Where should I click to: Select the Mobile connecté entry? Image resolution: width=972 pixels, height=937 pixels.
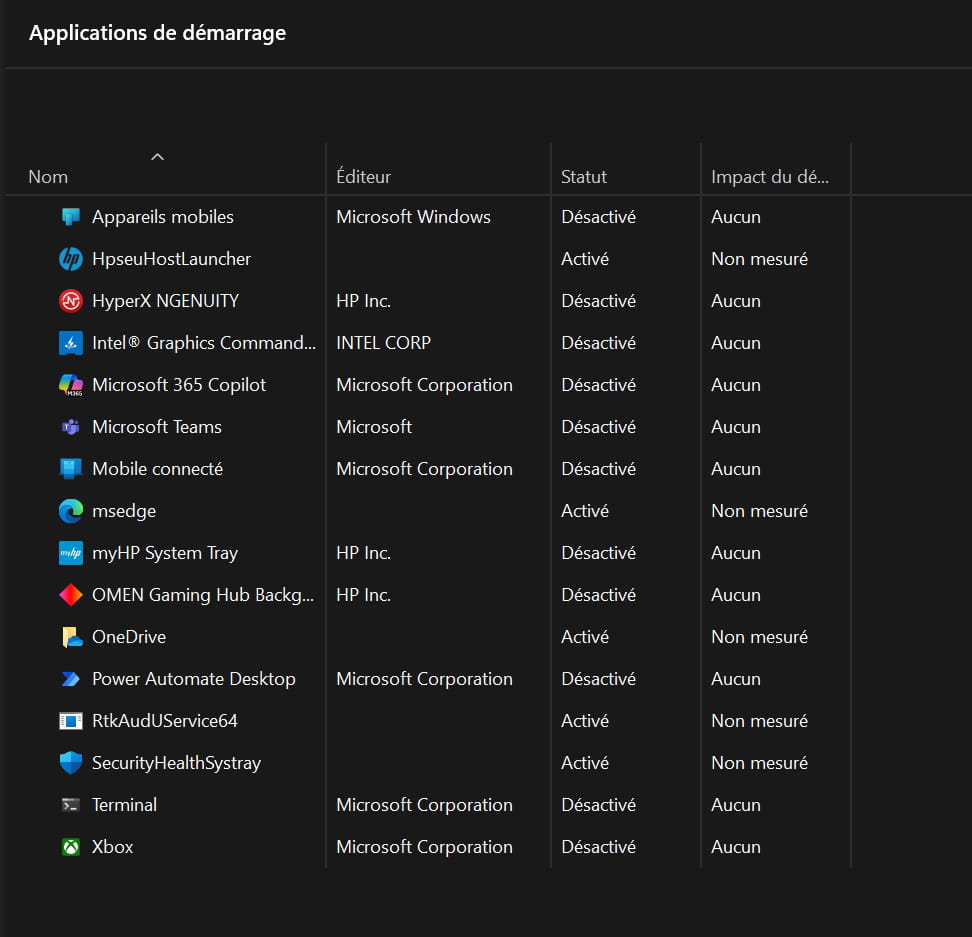tap(157, 469)
